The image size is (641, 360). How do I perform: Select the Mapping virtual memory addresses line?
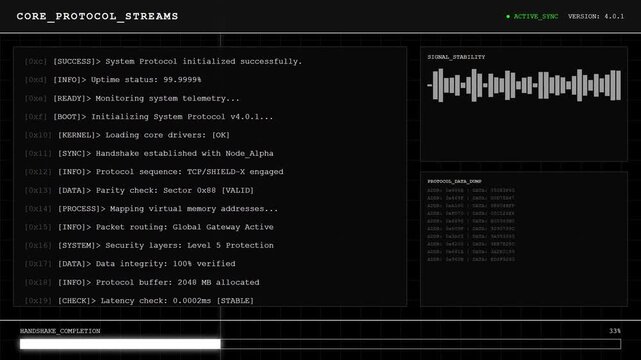[x=151, y=209]
